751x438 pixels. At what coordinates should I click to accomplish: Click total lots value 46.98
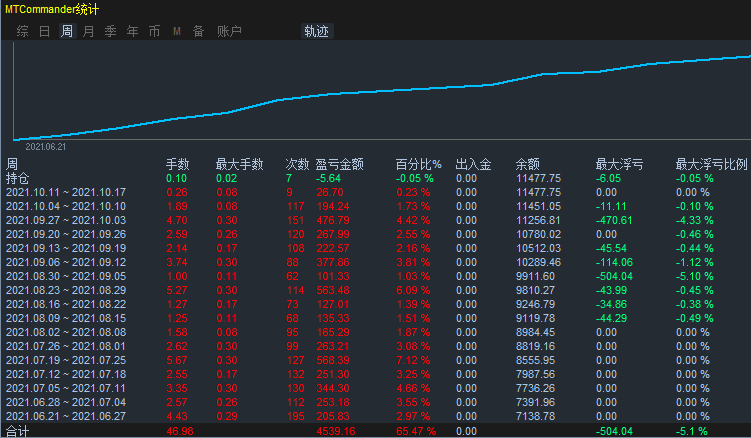pos(180,431)
